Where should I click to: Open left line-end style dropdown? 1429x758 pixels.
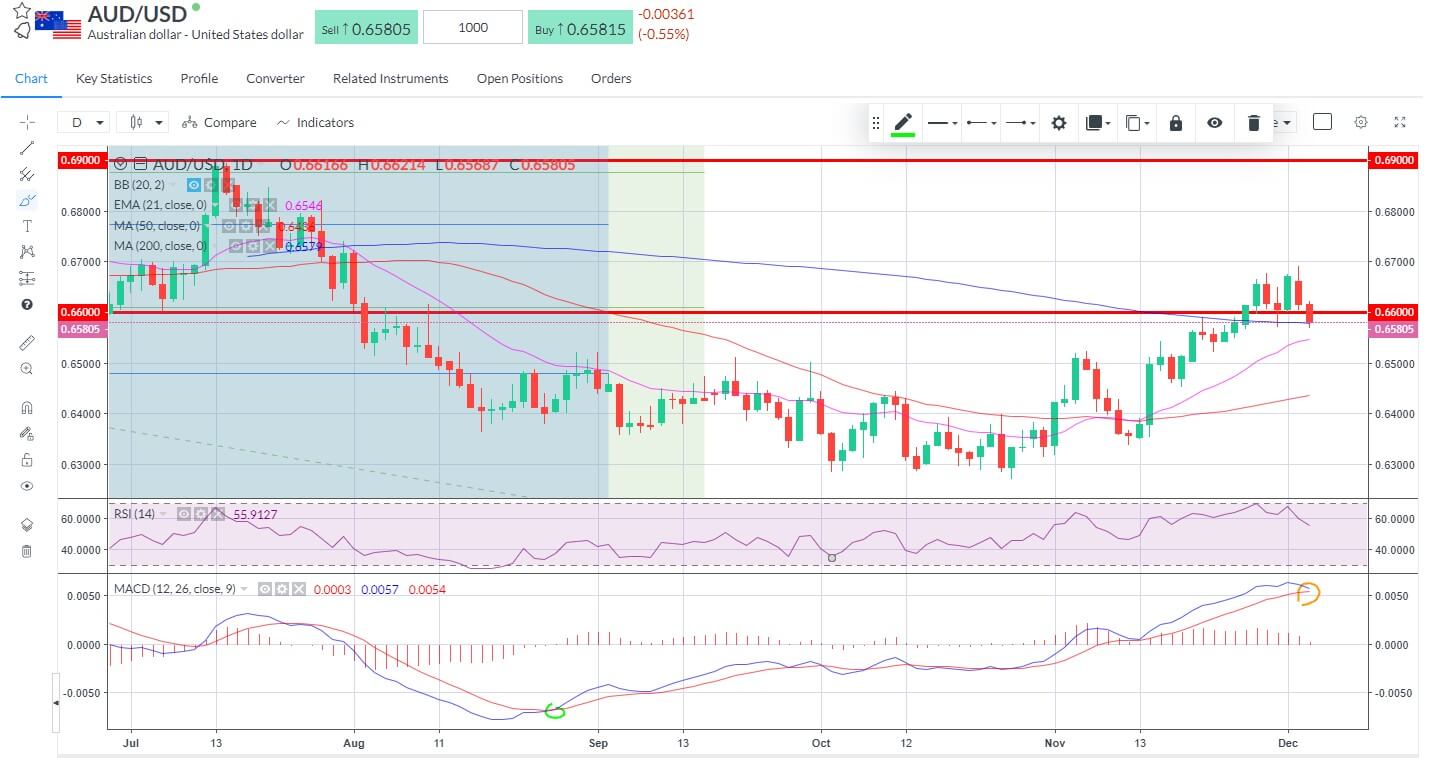981,123
